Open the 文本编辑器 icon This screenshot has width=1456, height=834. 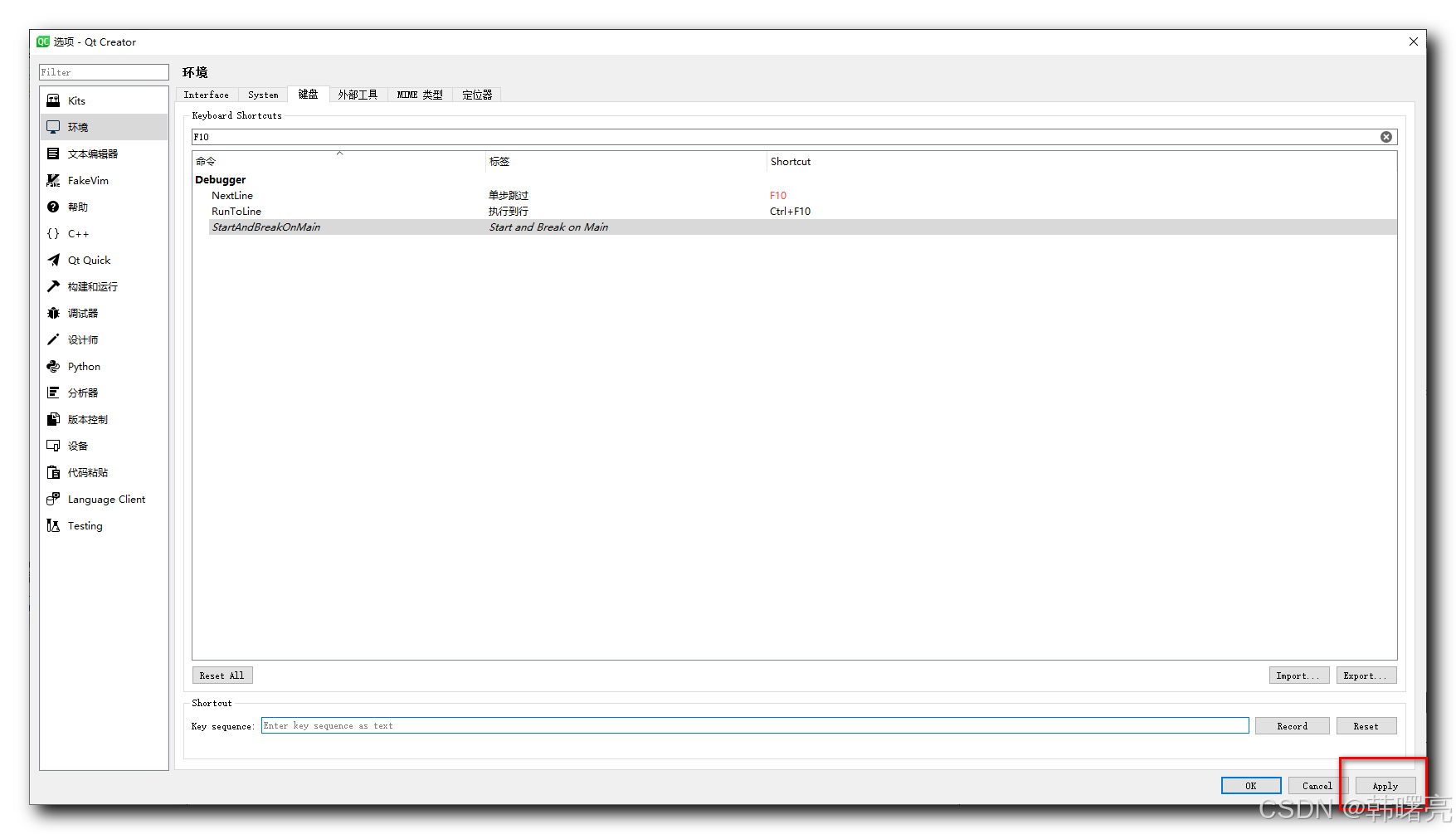click(53, 154)
